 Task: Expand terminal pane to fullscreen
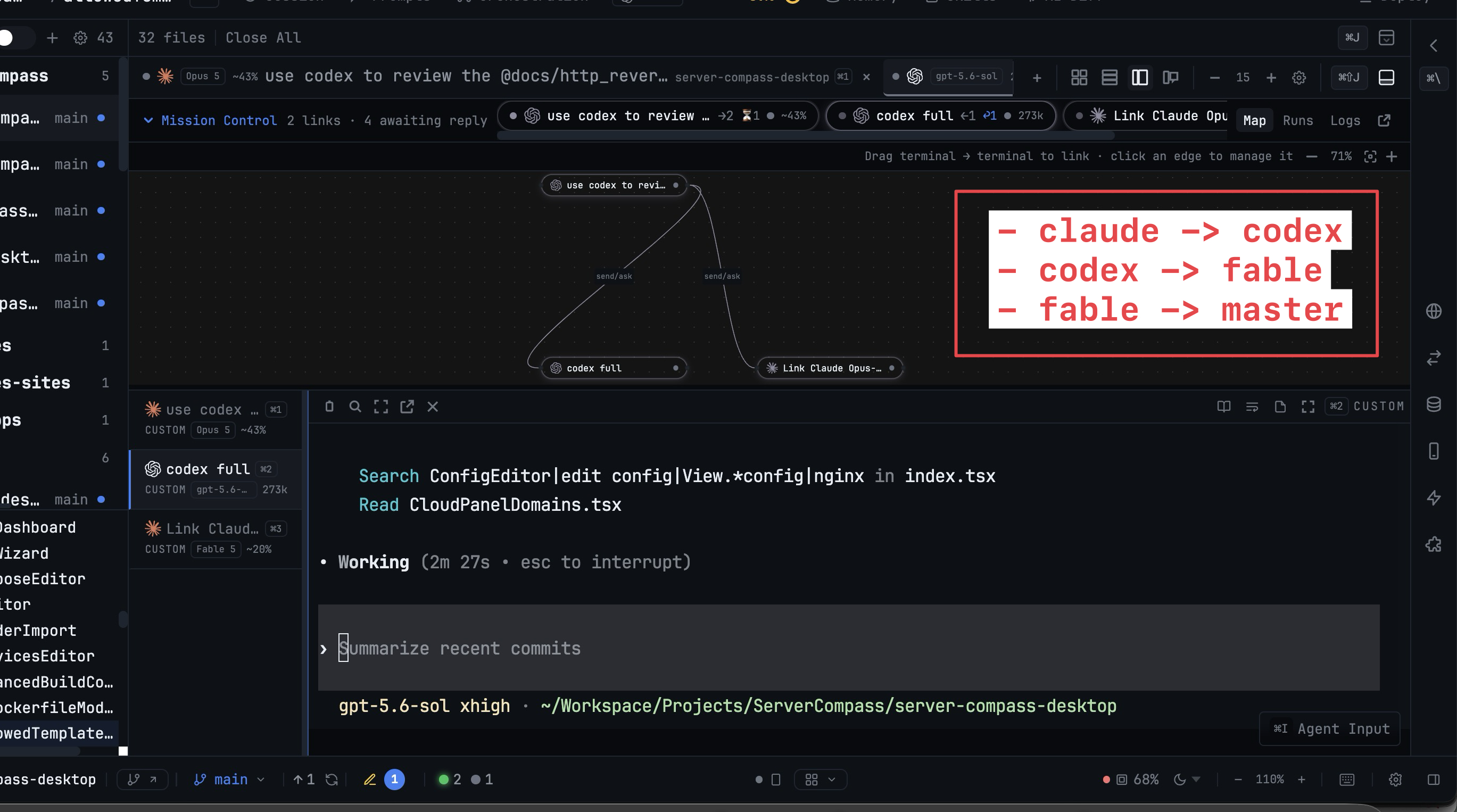coord(380,407)
